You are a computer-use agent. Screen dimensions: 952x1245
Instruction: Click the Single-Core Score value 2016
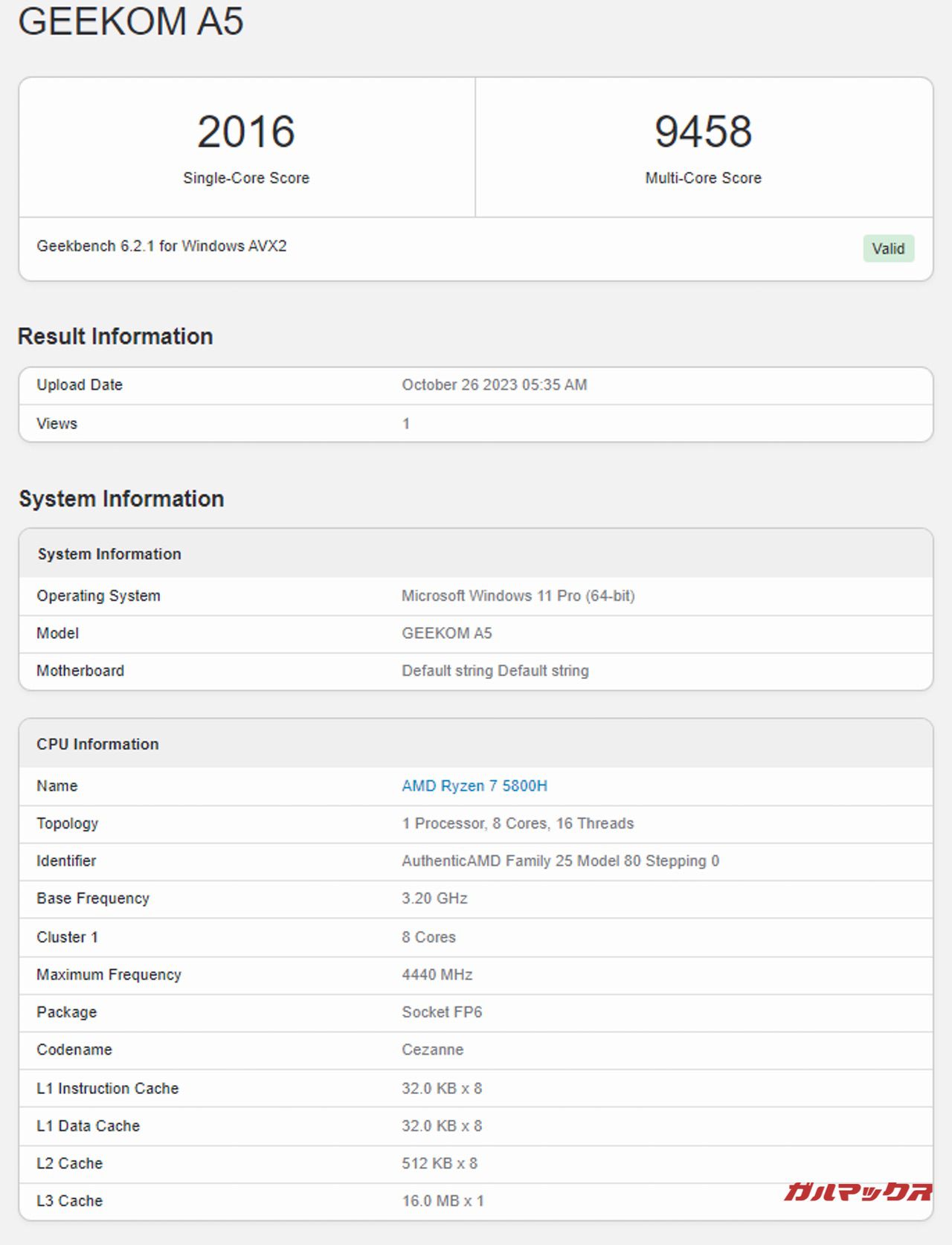click(246, 132)
